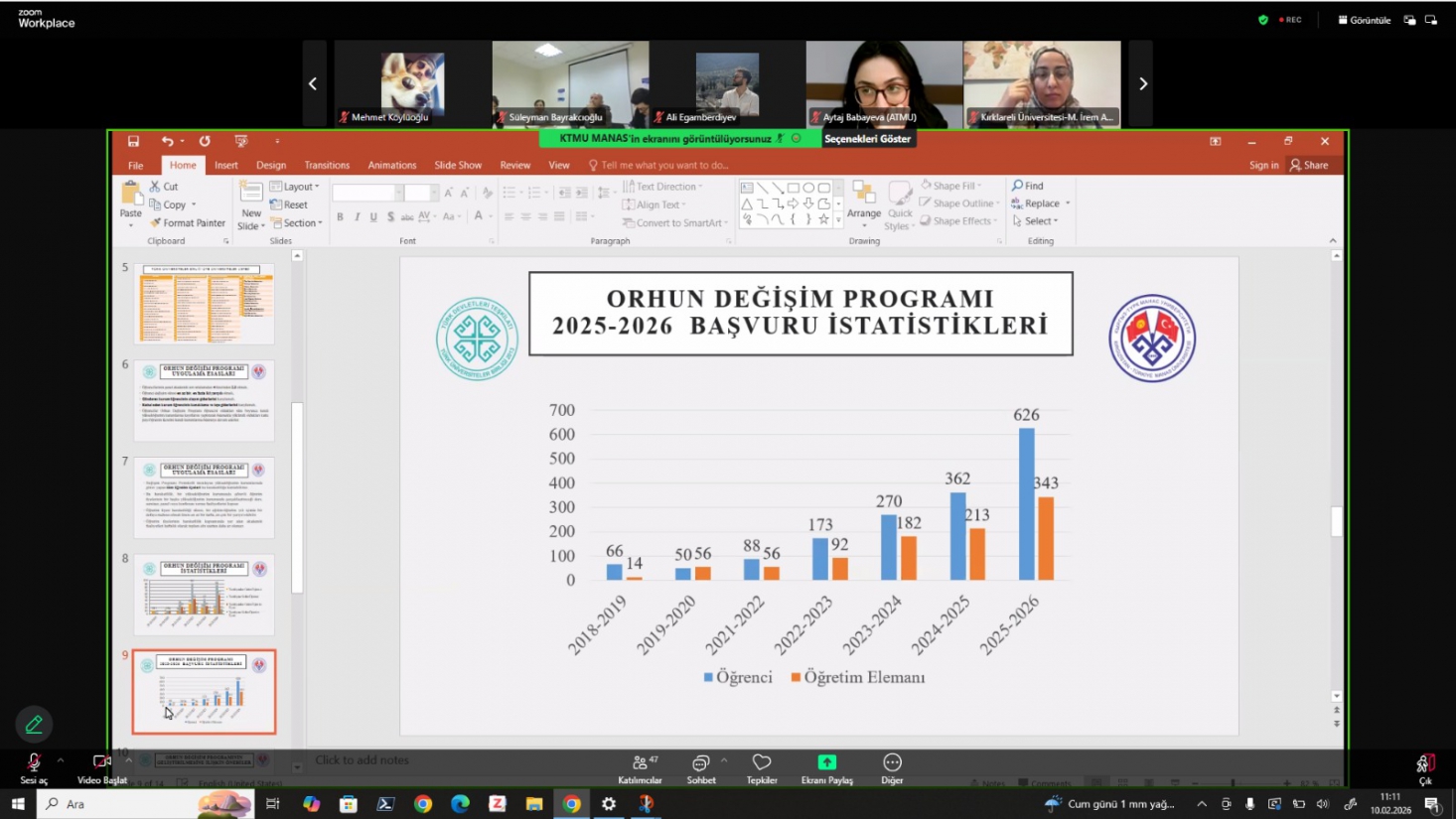
Task: Open the Tepkiler reactions menu
Action: (762, 764)
